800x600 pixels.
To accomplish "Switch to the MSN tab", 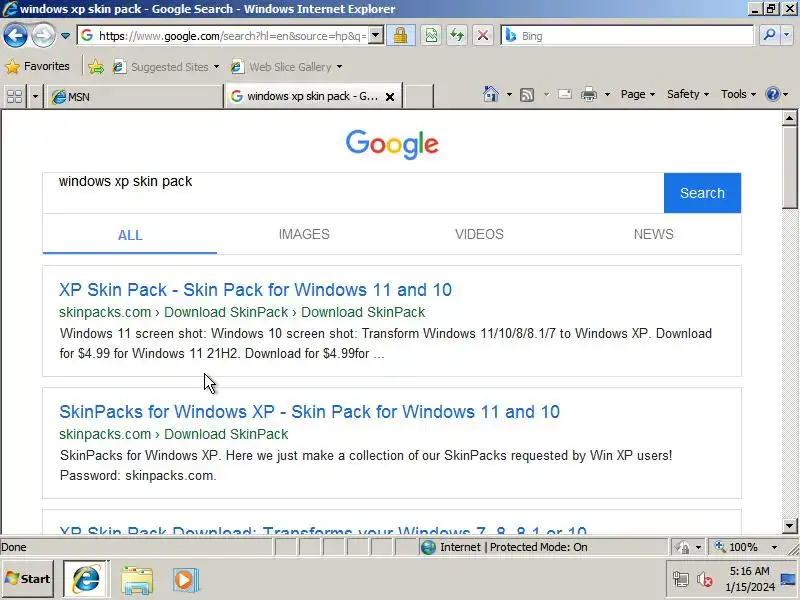I will tap(134, 96).
